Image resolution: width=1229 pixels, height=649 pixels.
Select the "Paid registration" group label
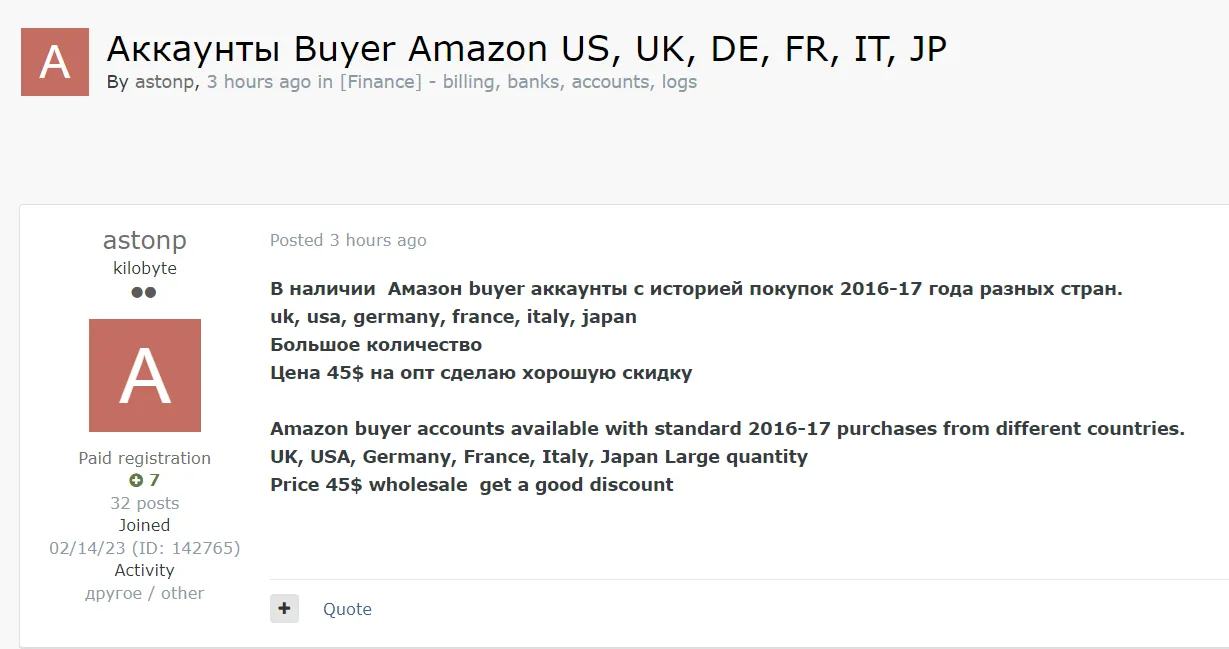pos(145,458)
